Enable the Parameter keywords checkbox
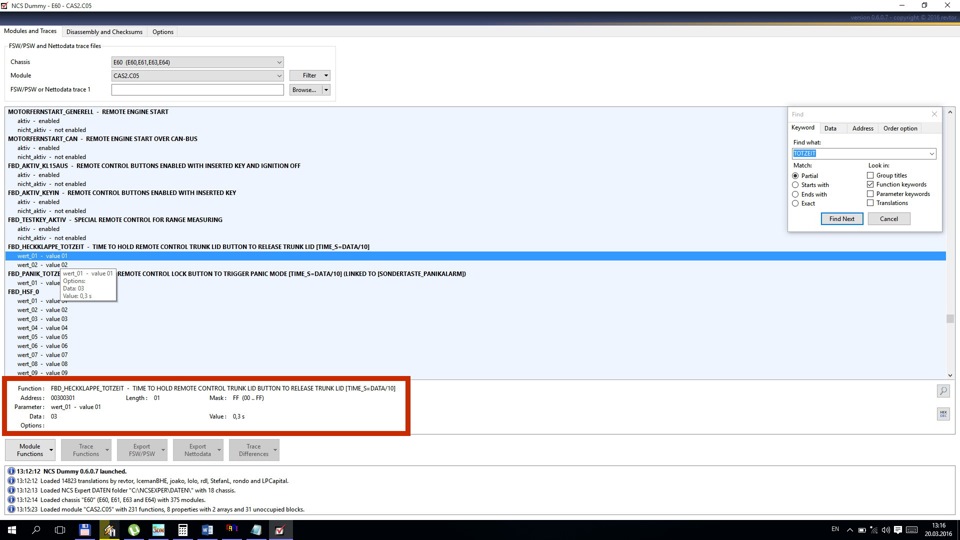 coord(870,193)
